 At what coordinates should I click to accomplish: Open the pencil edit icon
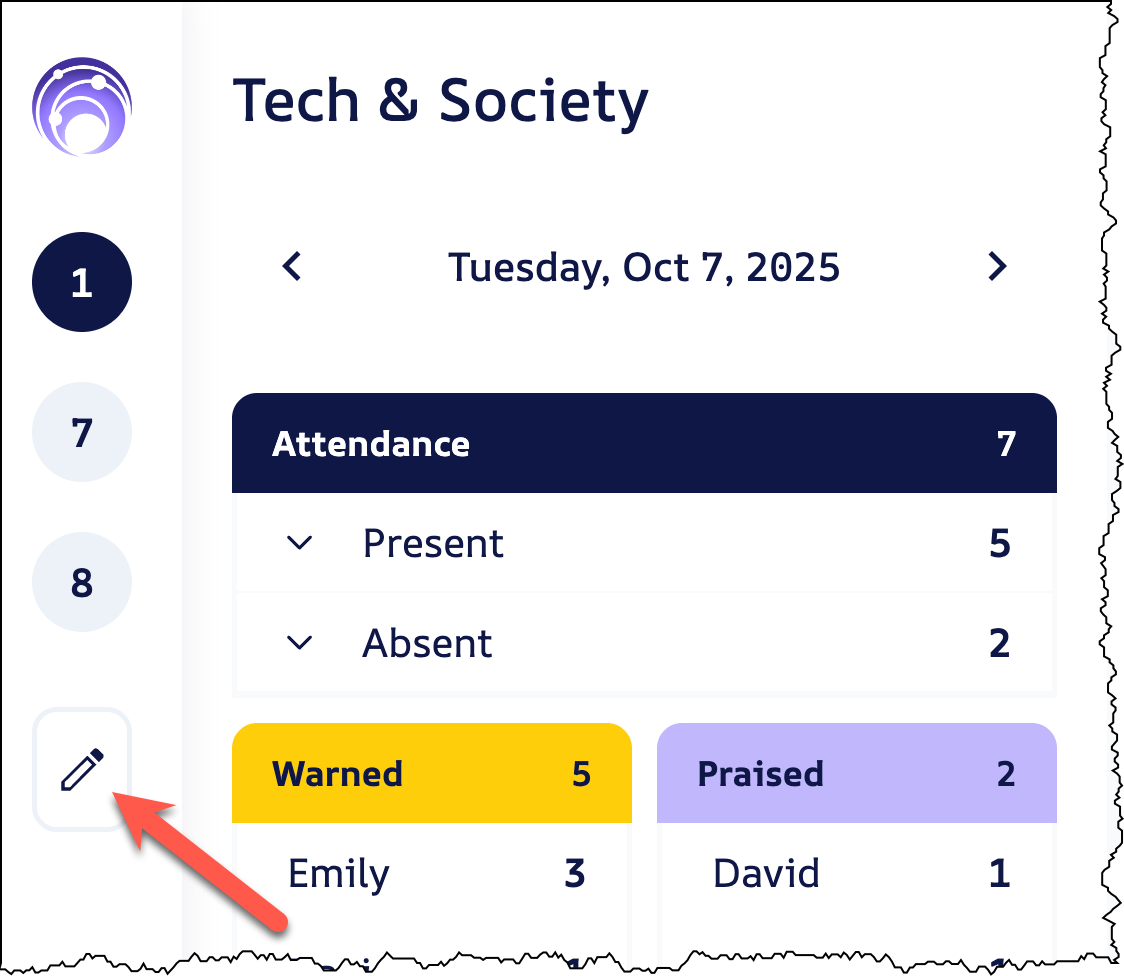click(82, 769)
